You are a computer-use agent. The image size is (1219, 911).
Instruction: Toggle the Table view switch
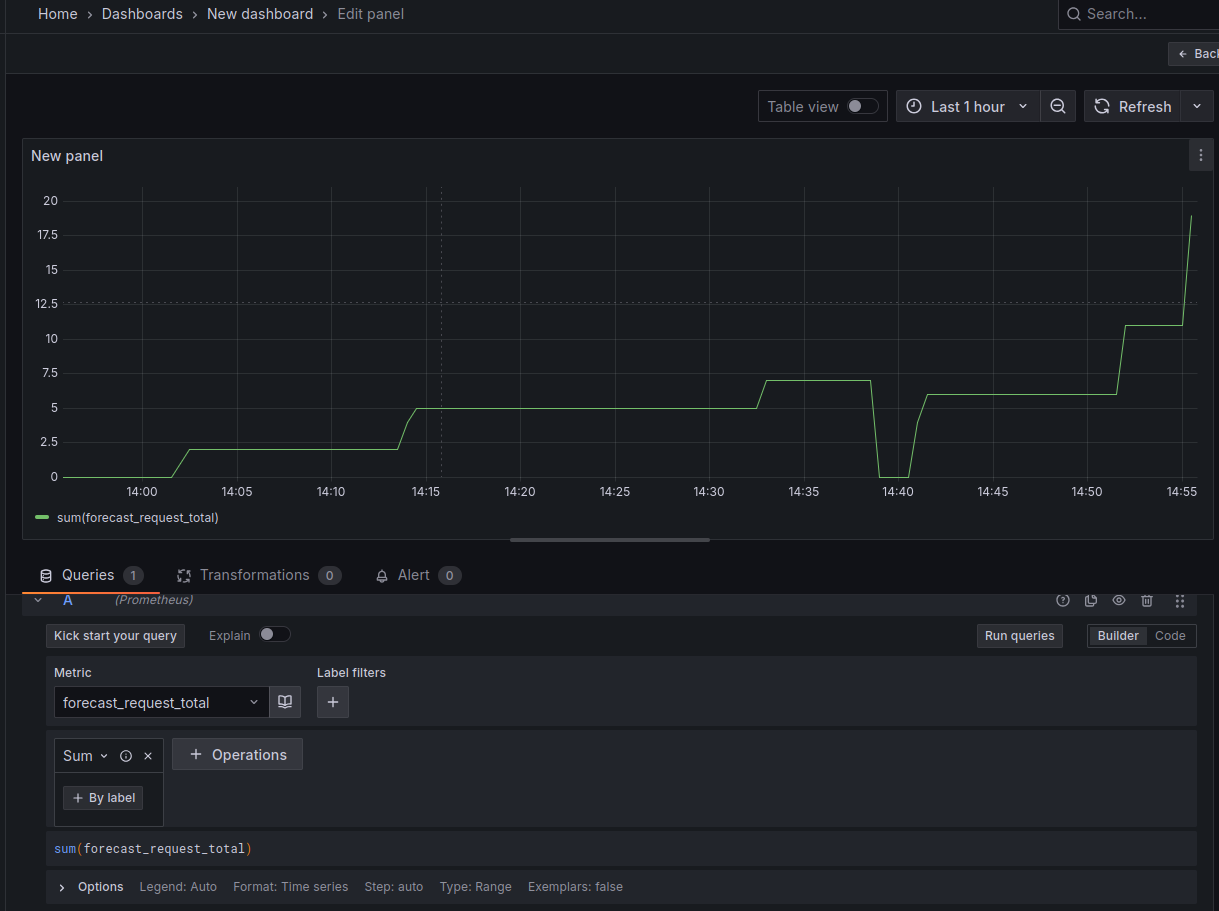click(x=863, y=106)
